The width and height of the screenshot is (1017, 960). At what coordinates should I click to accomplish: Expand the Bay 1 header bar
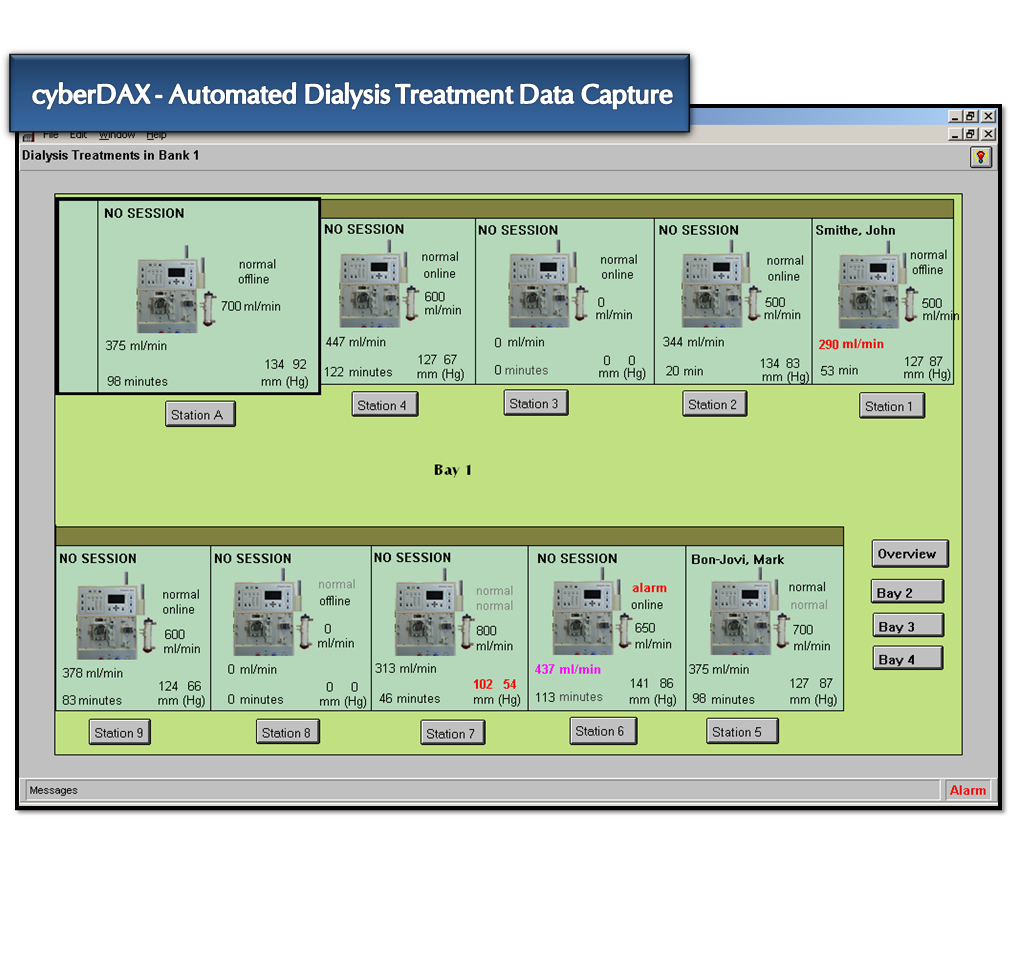452,470
